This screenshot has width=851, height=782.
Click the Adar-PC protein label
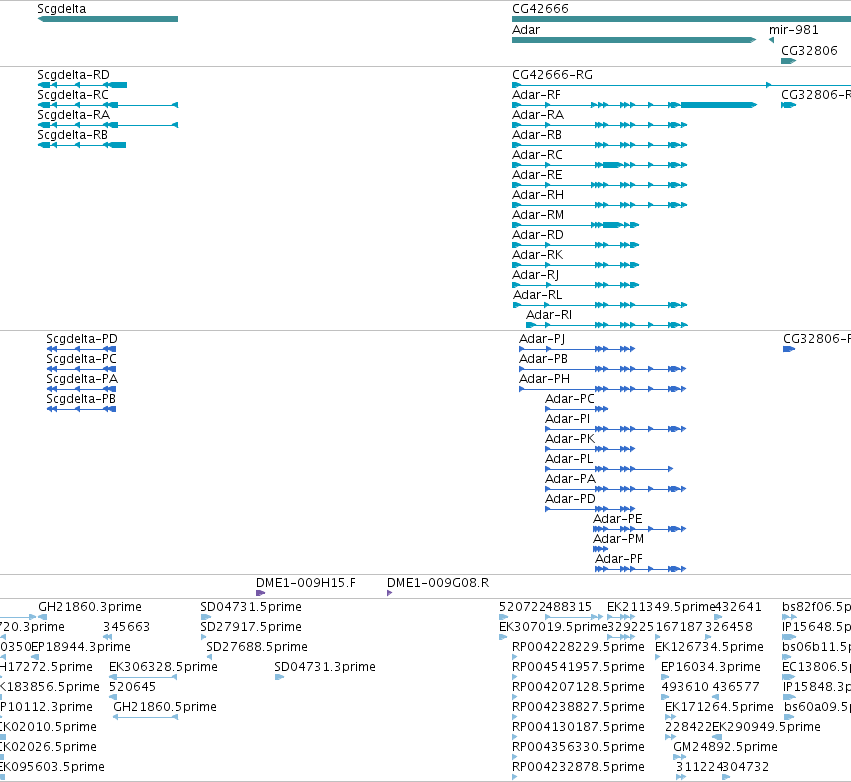[x=570, y=399]
